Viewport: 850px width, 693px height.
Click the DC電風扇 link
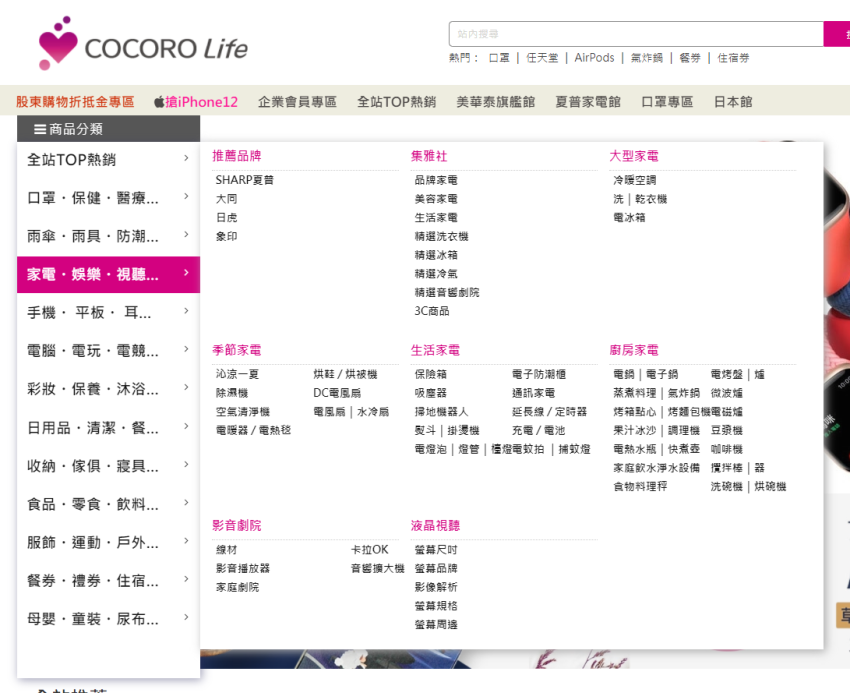(x=337, y=393)
